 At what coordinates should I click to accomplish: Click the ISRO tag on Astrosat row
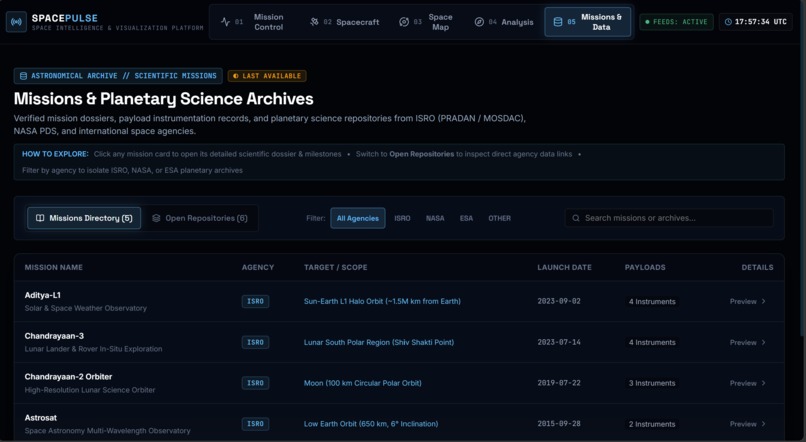coord(255,424)
